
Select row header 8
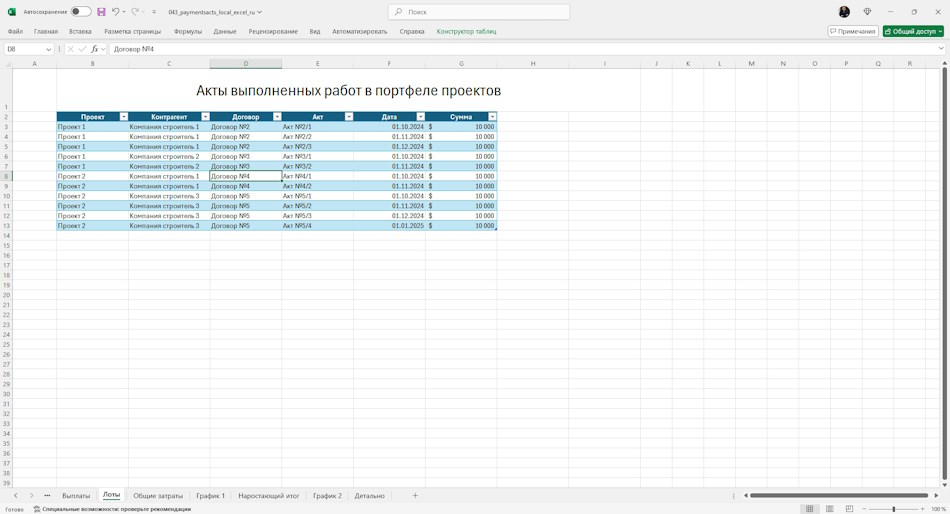[x=7, y=176]
